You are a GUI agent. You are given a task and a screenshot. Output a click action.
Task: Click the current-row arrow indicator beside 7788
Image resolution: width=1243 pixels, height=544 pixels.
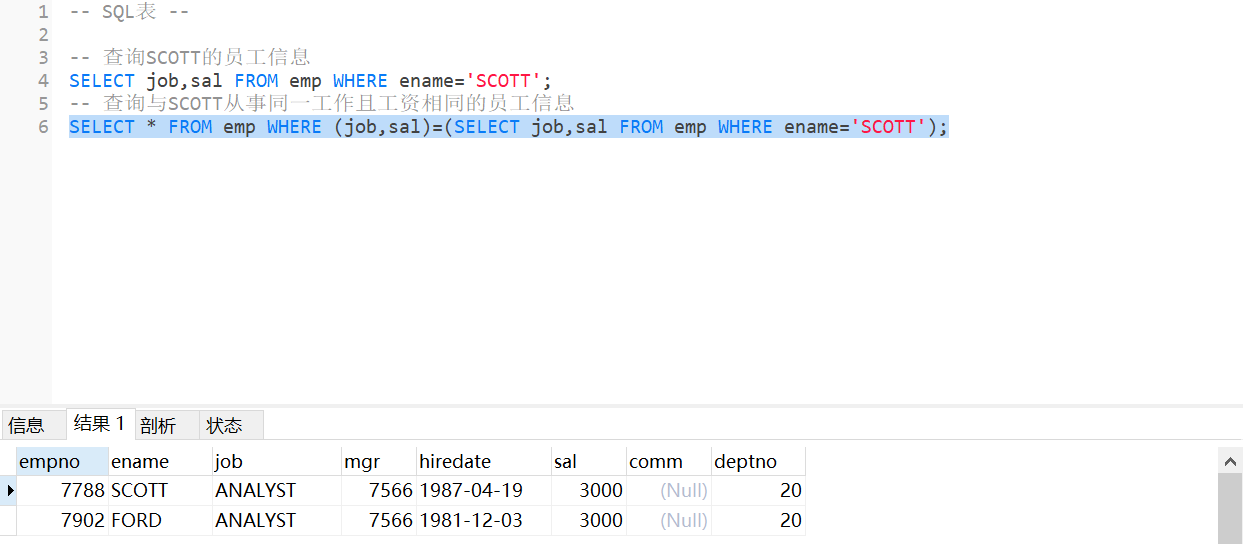coord(10,491)
